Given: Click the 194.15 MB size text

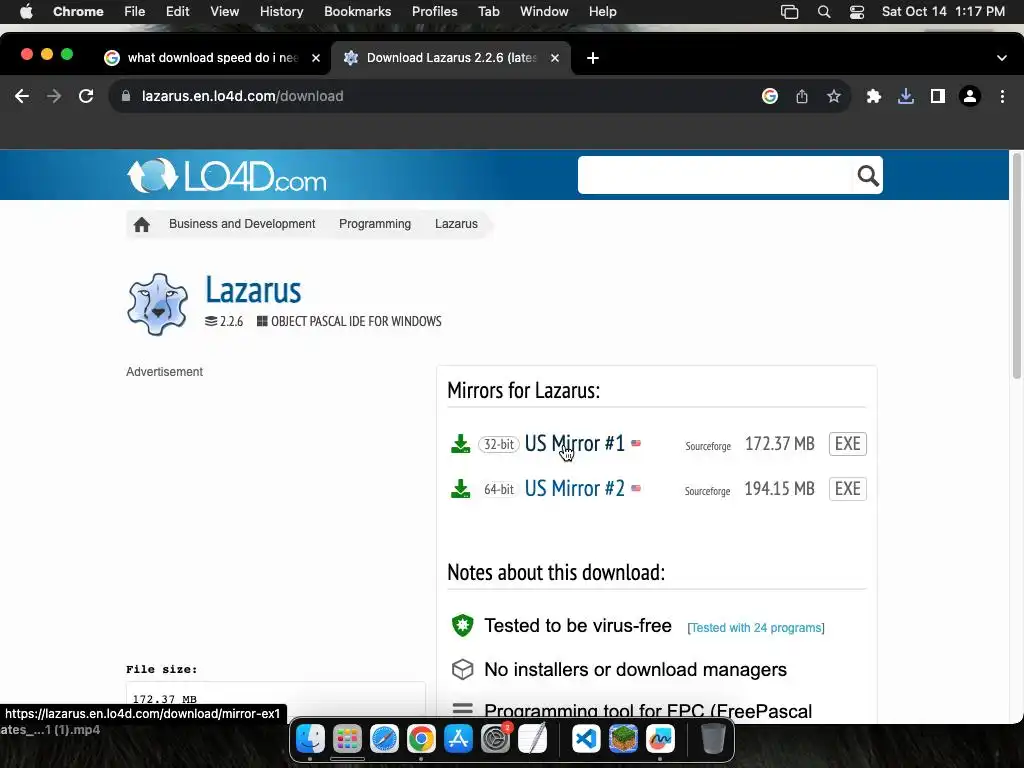Looking at the screenshot, I should click(x=779, y=489).
